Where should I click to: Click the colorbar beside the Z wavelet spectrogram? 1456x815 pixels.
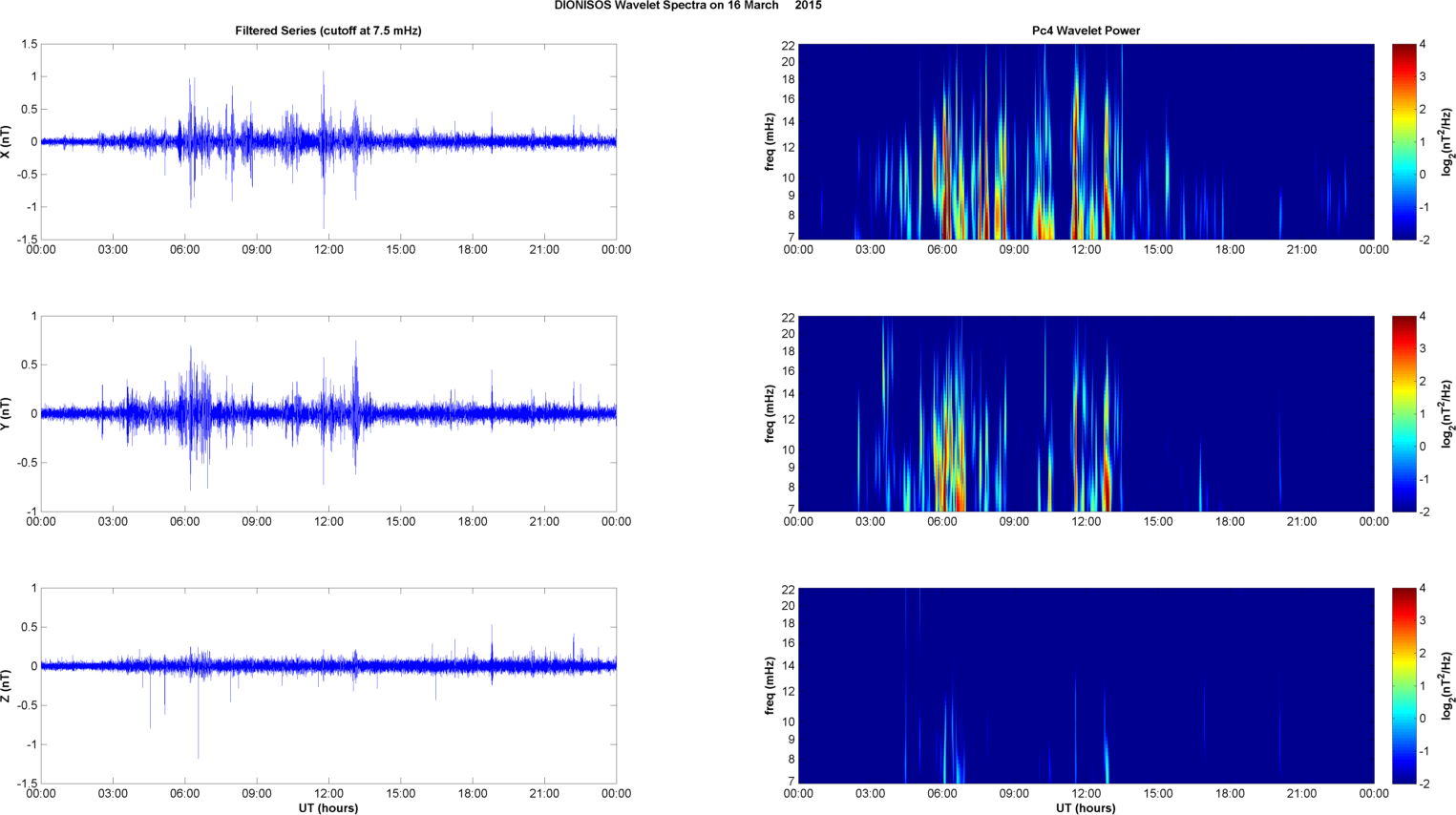(1403, 686)
